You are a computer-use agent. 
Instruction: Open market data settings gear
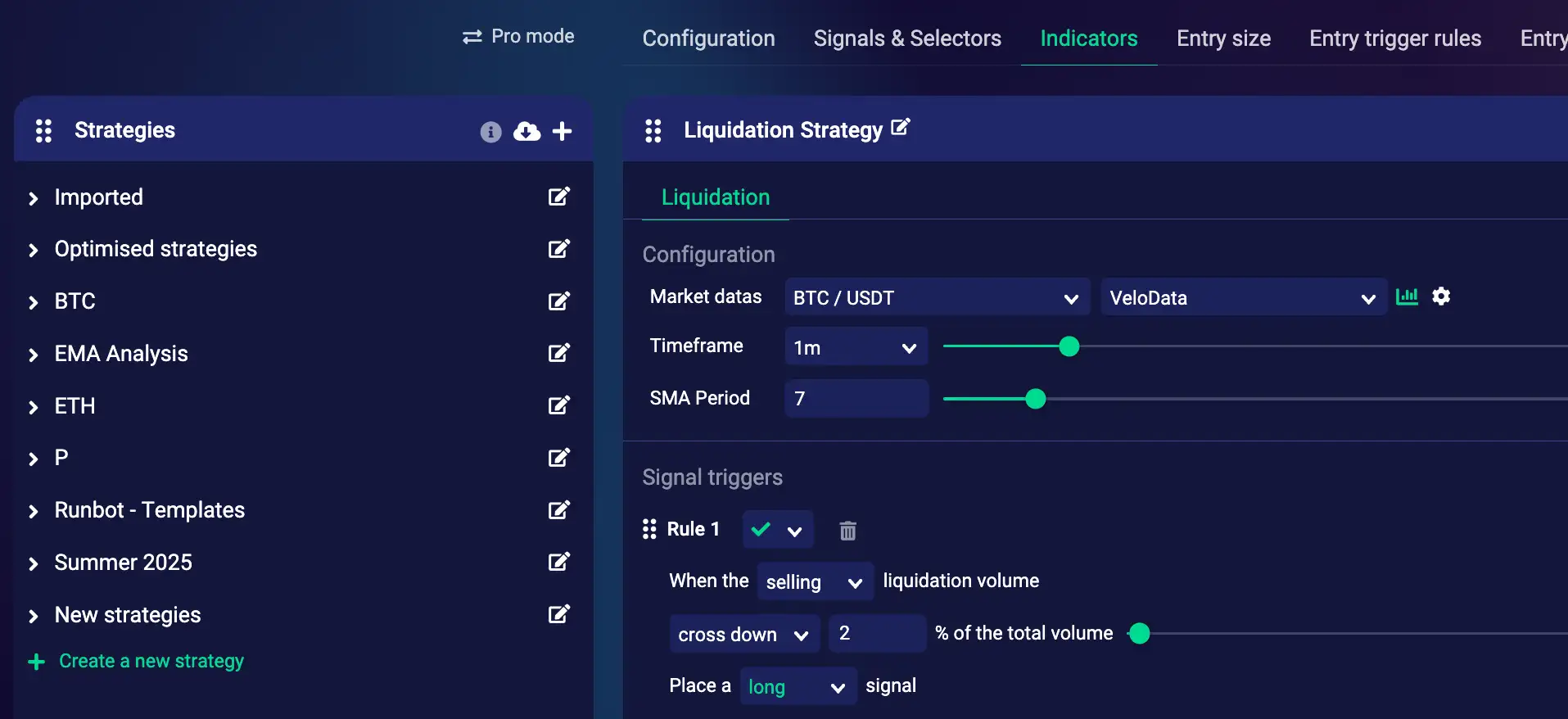(1441, 296)
